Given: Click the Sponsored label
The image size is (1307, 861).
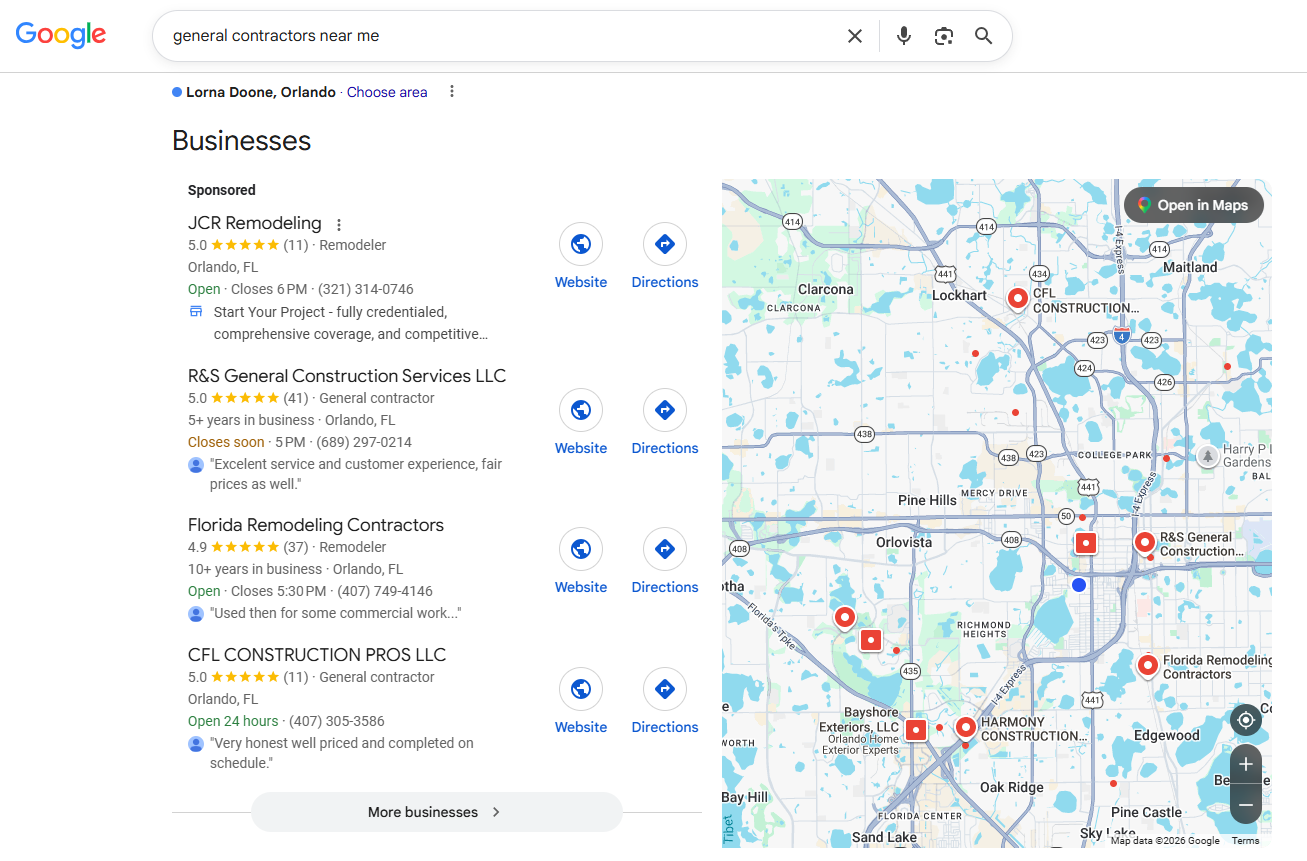Looking at the screenshot, I should pyautogui.click(x=222, y=190).
